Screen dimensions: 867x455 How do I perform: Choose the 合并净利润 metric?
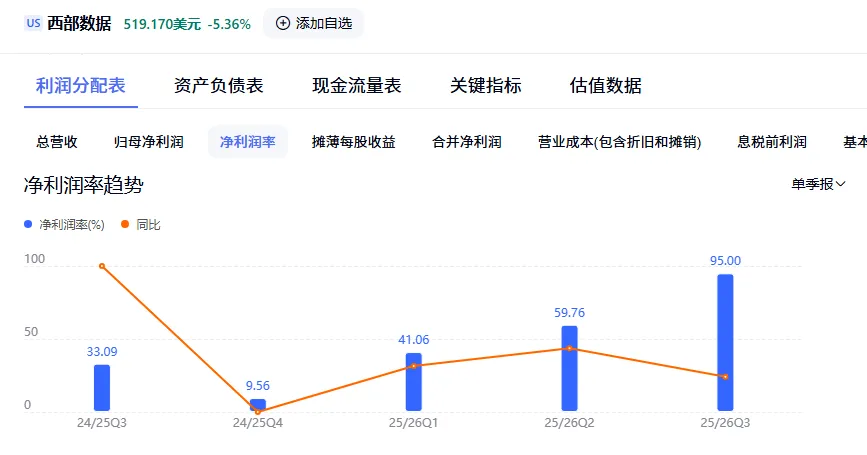coord(467,142)
